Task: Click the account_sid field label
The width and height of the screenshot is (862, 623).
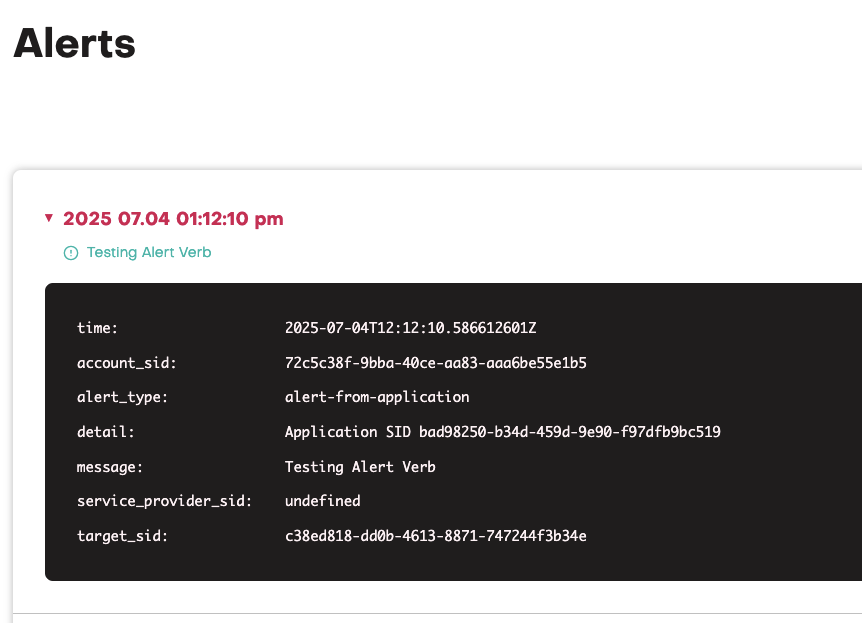Action: point(121,362)
